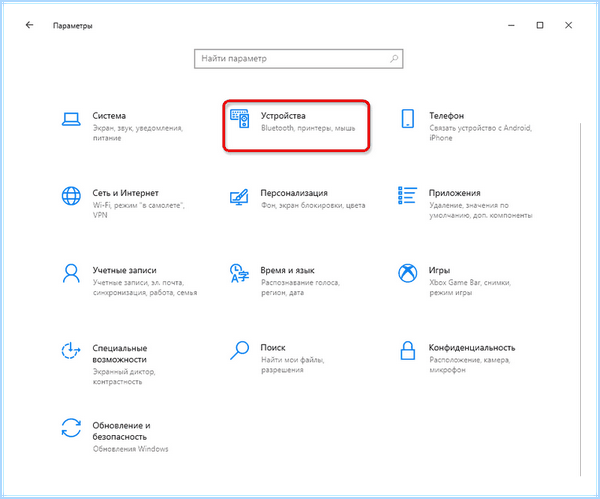Go back with the arrow button

[x=29, y=25]
